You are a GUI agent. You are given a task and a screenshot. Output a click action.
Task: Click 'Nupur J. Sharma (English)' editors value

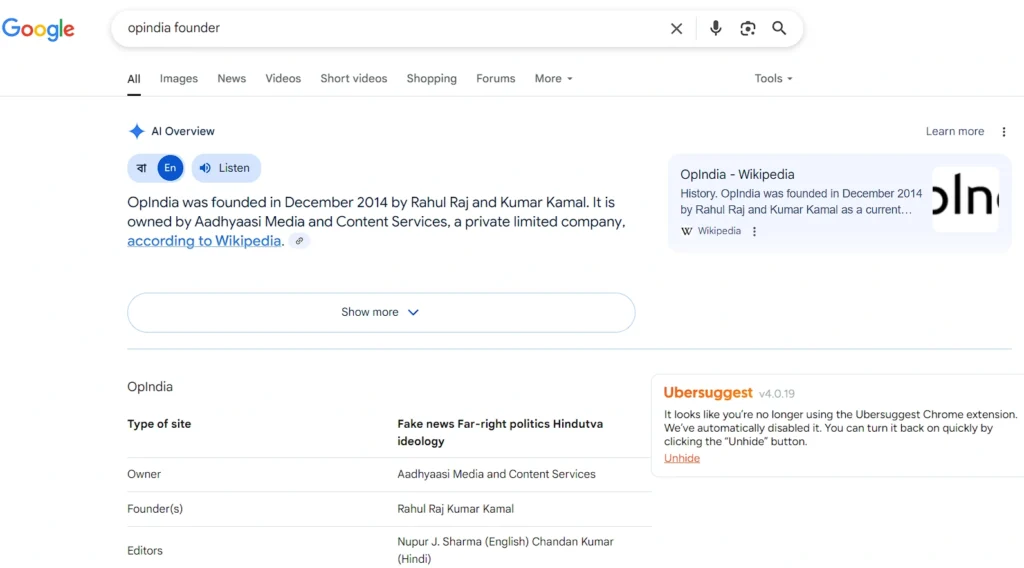pos(463,542)
